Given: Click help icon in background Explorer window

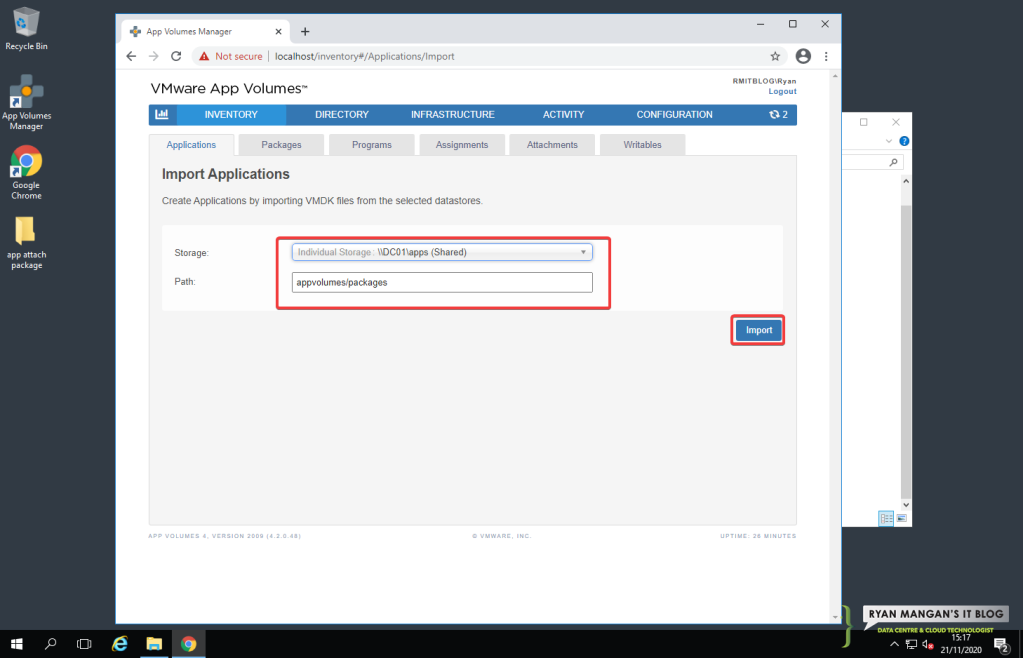Looking at the screenshot, I should pos(904,141).
